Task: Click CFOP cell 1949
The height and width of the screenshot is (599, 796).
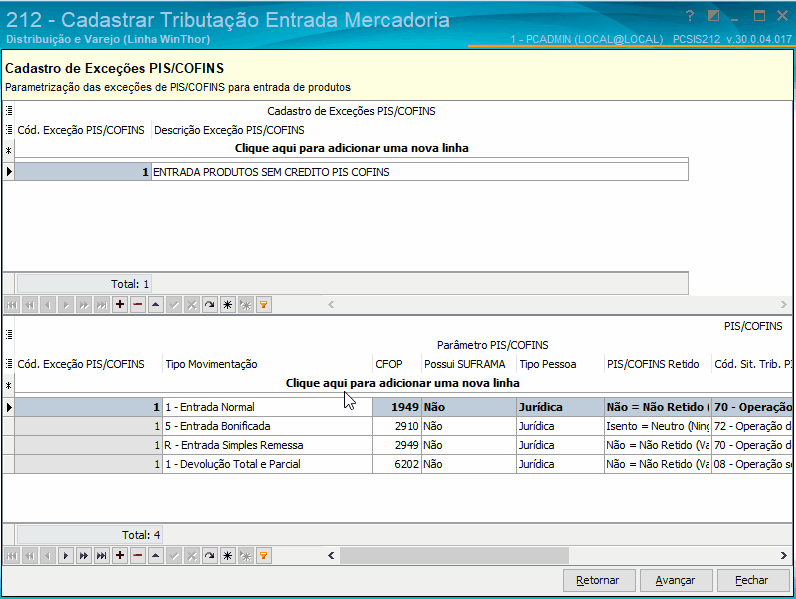Action: click(397, 407)
